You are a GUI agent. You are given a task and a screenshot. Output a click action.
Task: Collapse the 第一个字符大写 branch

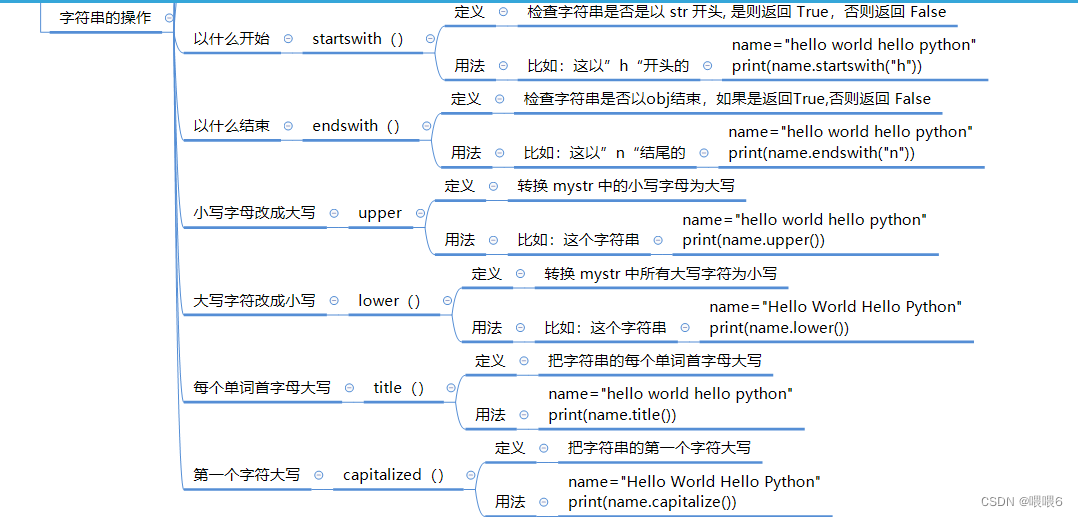318,476
